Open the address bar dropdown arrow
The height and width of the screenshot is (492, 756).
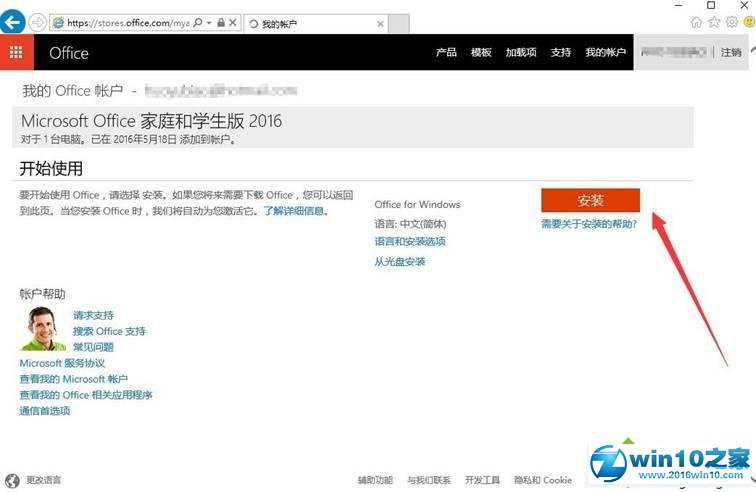[x=209, y=23]
